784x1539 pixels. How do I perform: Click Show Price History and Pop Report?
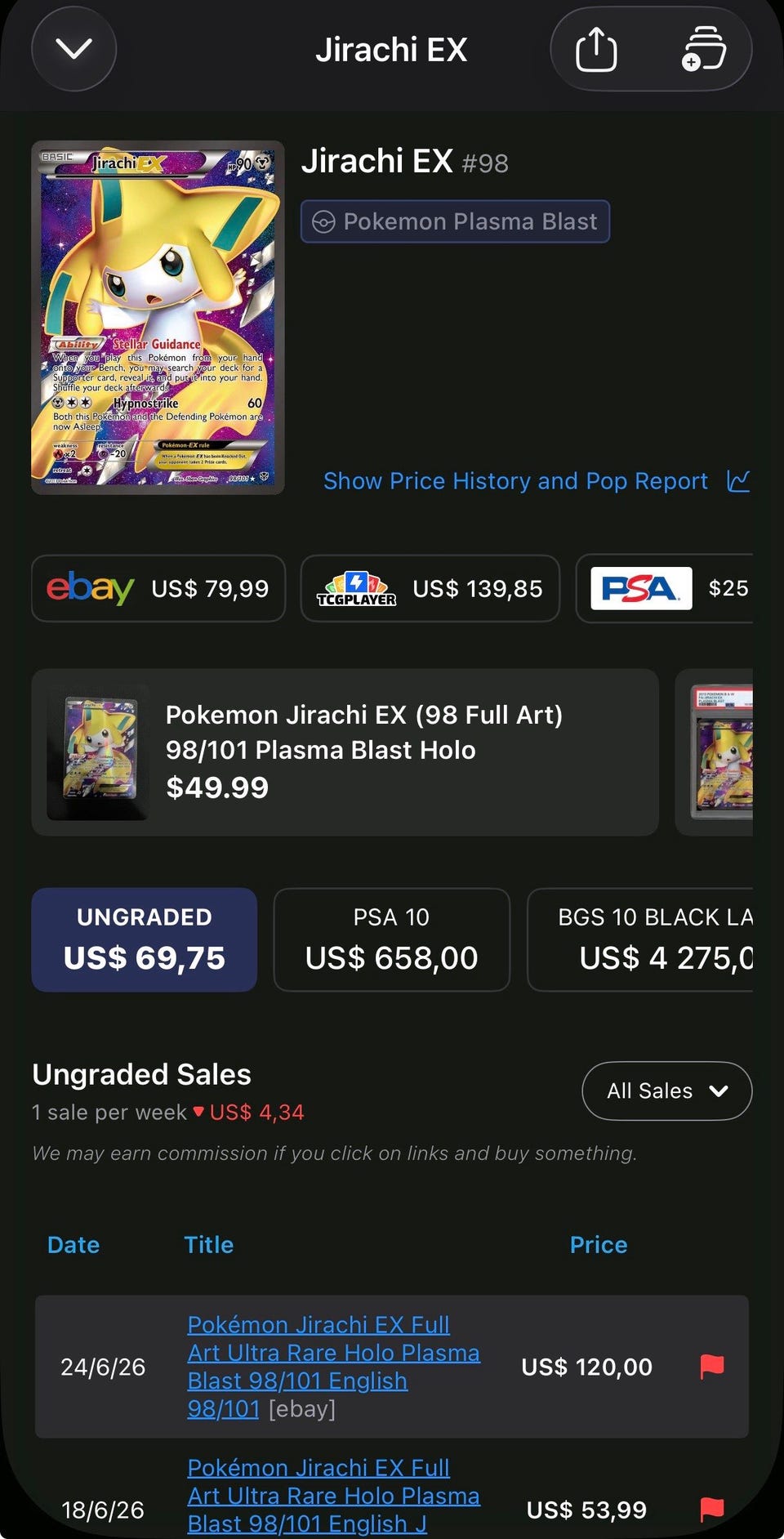click(x=515, y=481)
